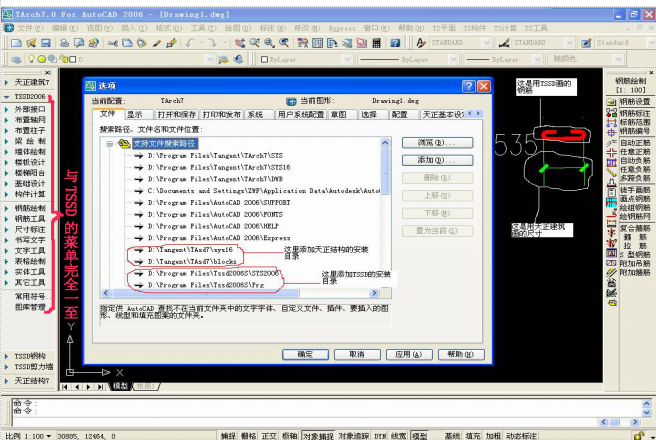Collapse the 支持文件搜索路径 tree node
The height and width of the screenshot is (440, 656).
(110, 144)
